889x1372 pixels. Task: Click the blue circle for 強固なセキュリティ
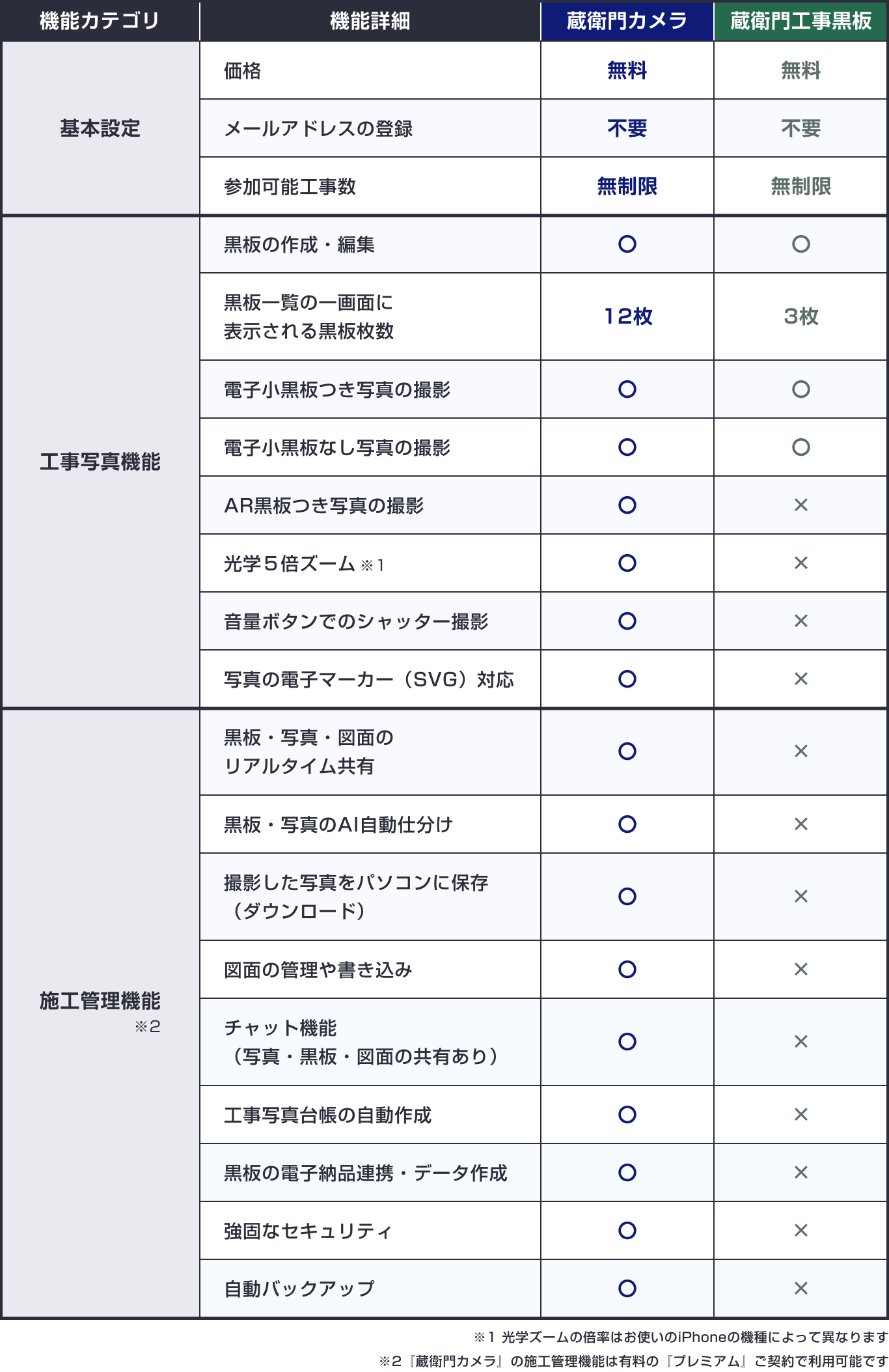pos(627,1231)
